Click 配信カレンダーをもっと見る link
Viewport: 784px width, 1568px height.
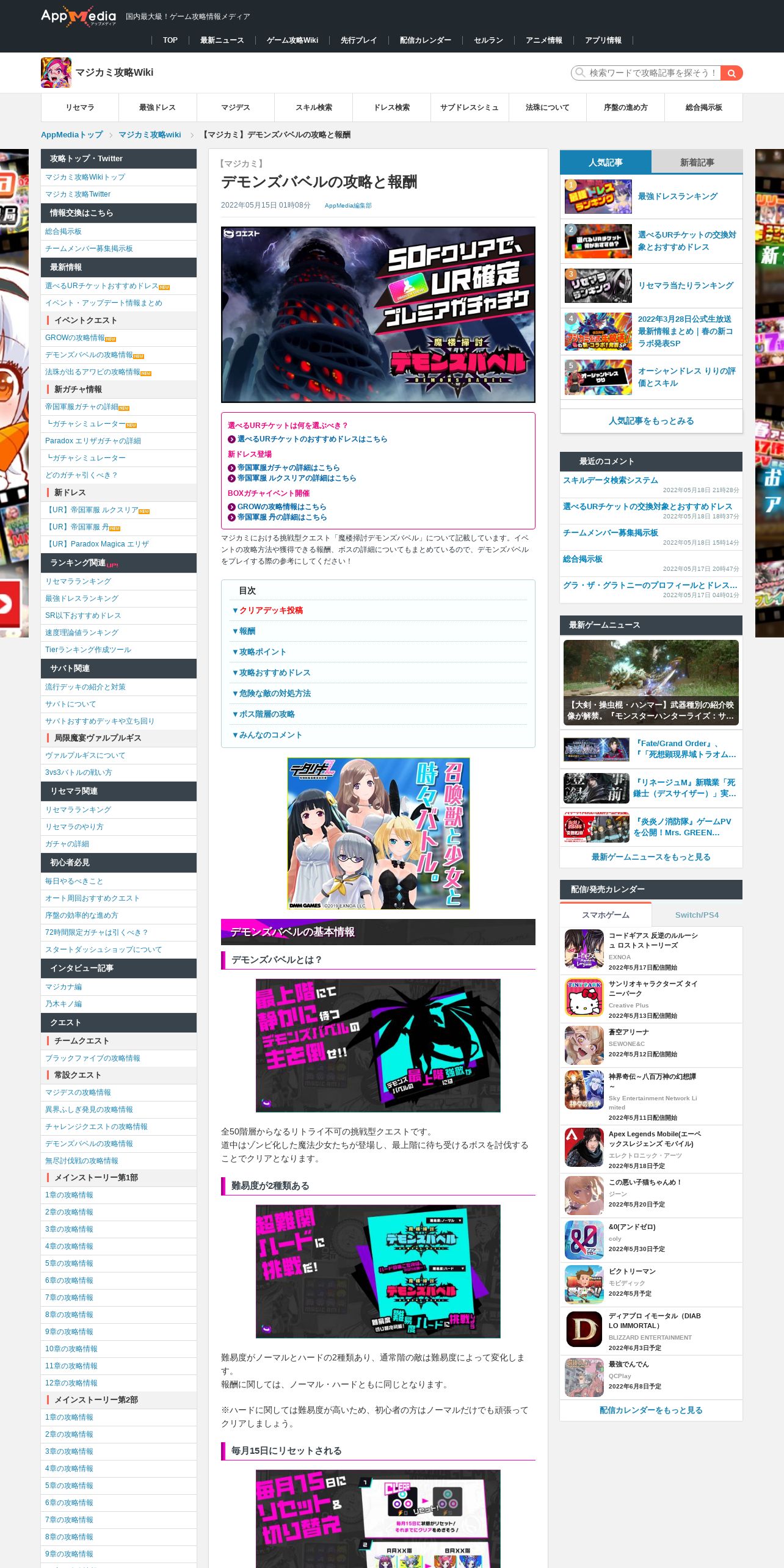pos(651,1410)
